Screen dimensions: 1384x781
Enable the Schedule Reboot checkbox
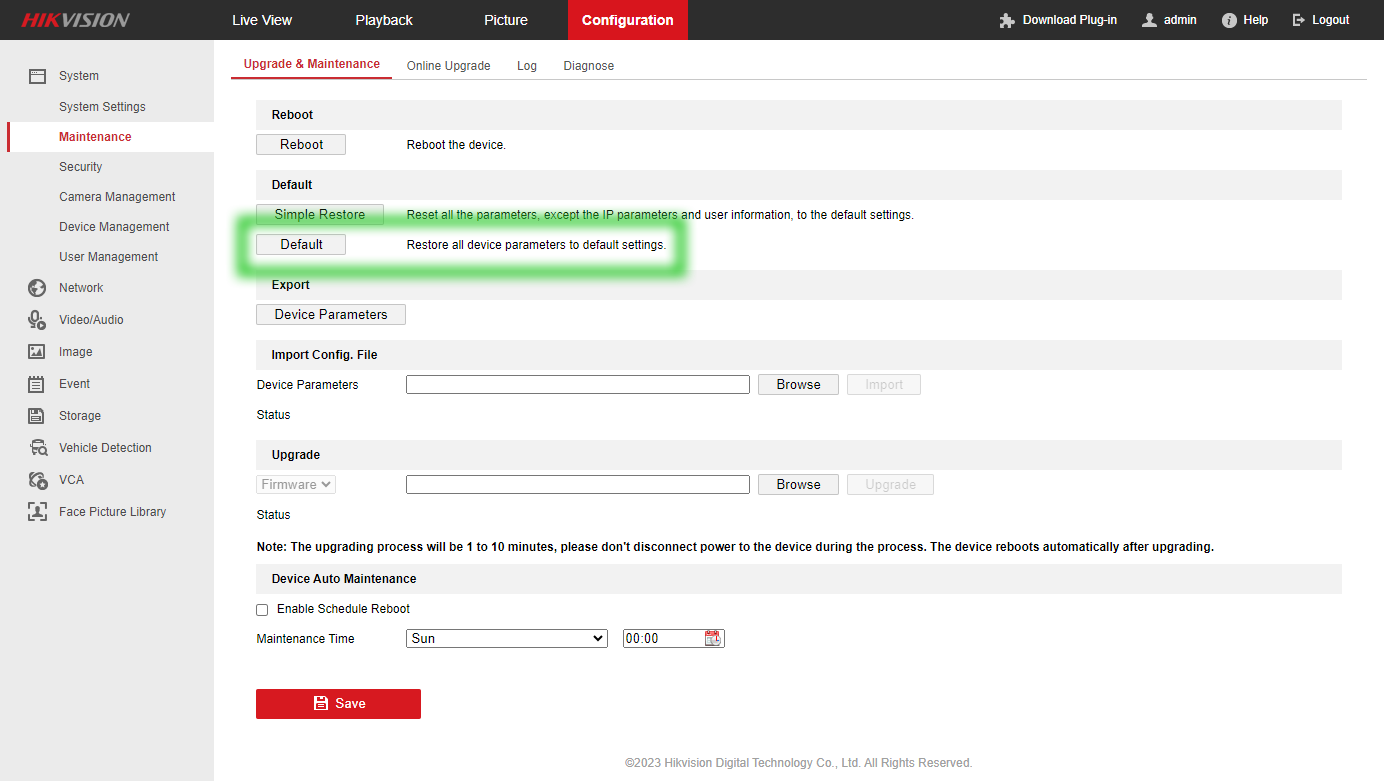tap(262, 609)
